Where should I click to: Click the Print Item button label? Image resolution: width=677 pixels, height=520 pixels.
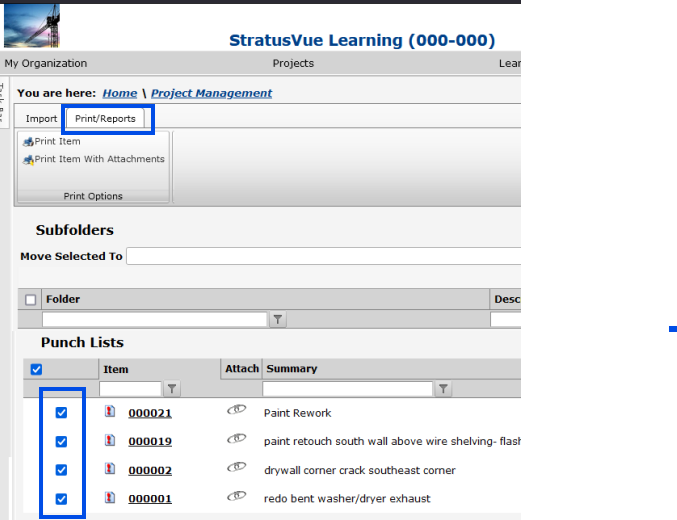pyautogui.click(x=57, y=142)
